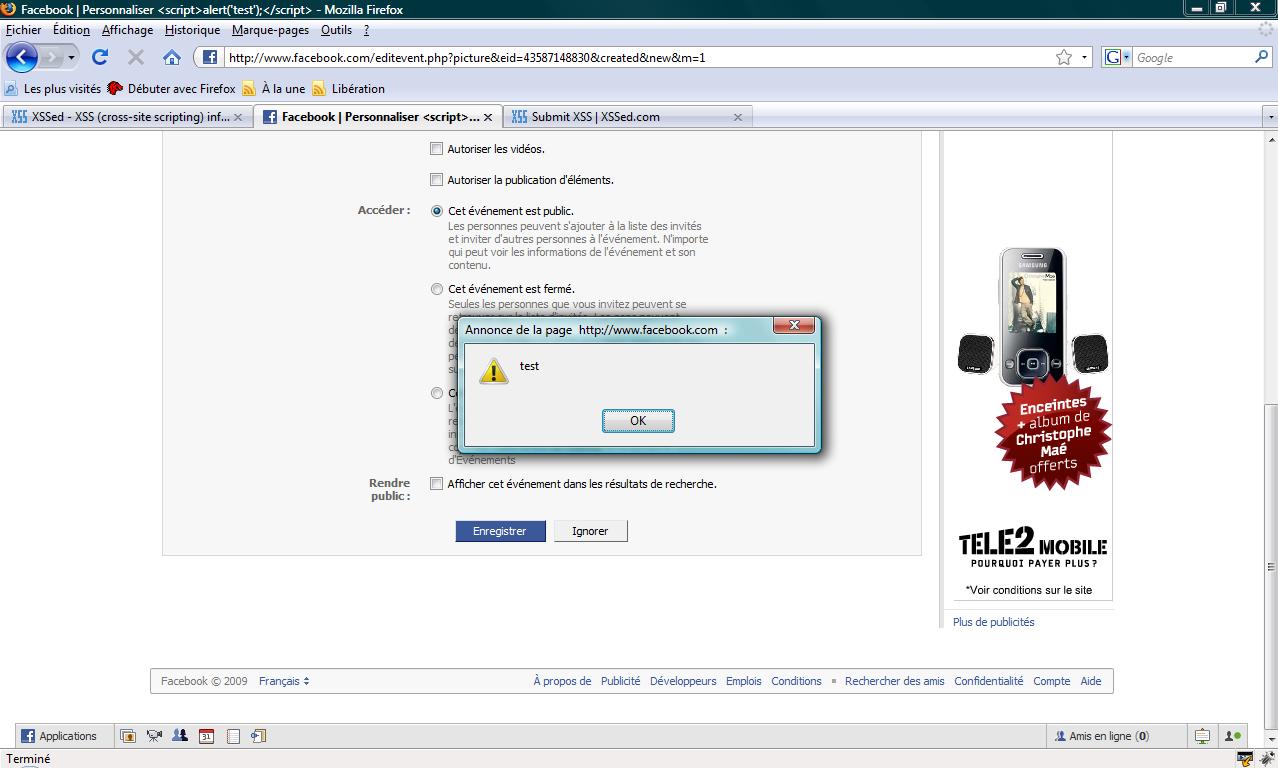Close the Submit XSS tab
Viewport: 1278px width, 768px height.
click(738, 117)
